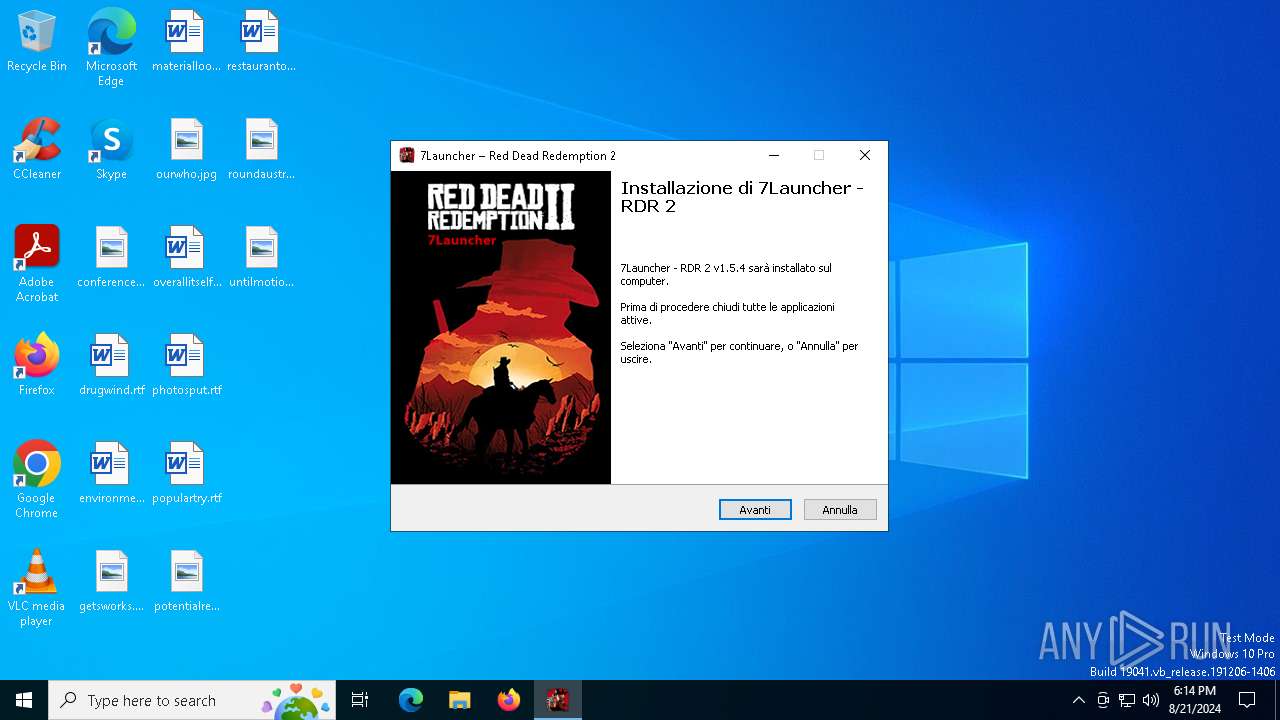The image size is (1280, 720).
Task: Select the conference... image file icon
Action: 111,258
